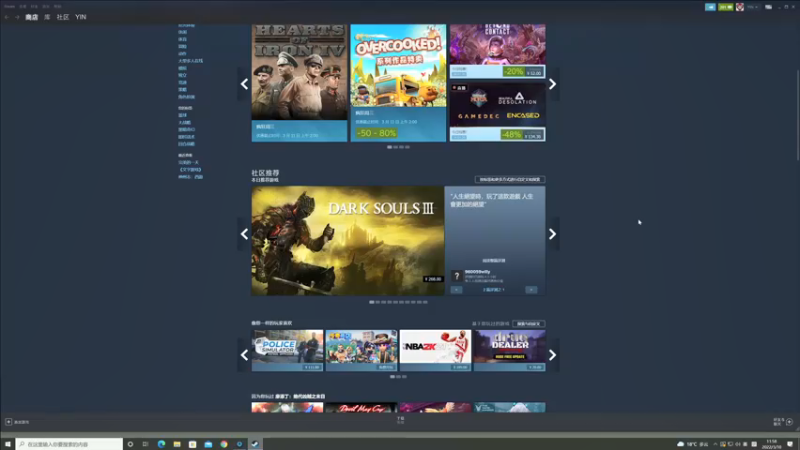The image size is (800, 450).
Task: Click the 社区推荐 heading
Action: pyautogui.click(x=265, y=173)
